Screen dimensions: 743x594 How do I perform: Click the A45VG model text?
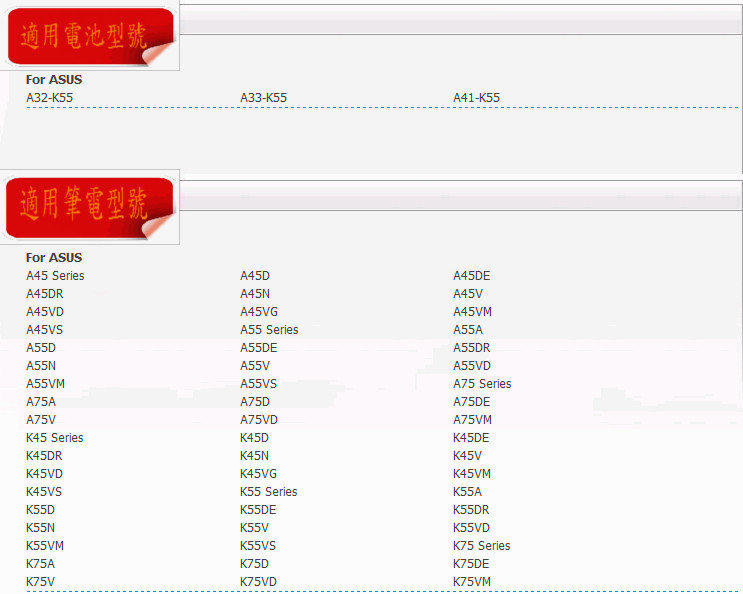[x=259, y=312]
